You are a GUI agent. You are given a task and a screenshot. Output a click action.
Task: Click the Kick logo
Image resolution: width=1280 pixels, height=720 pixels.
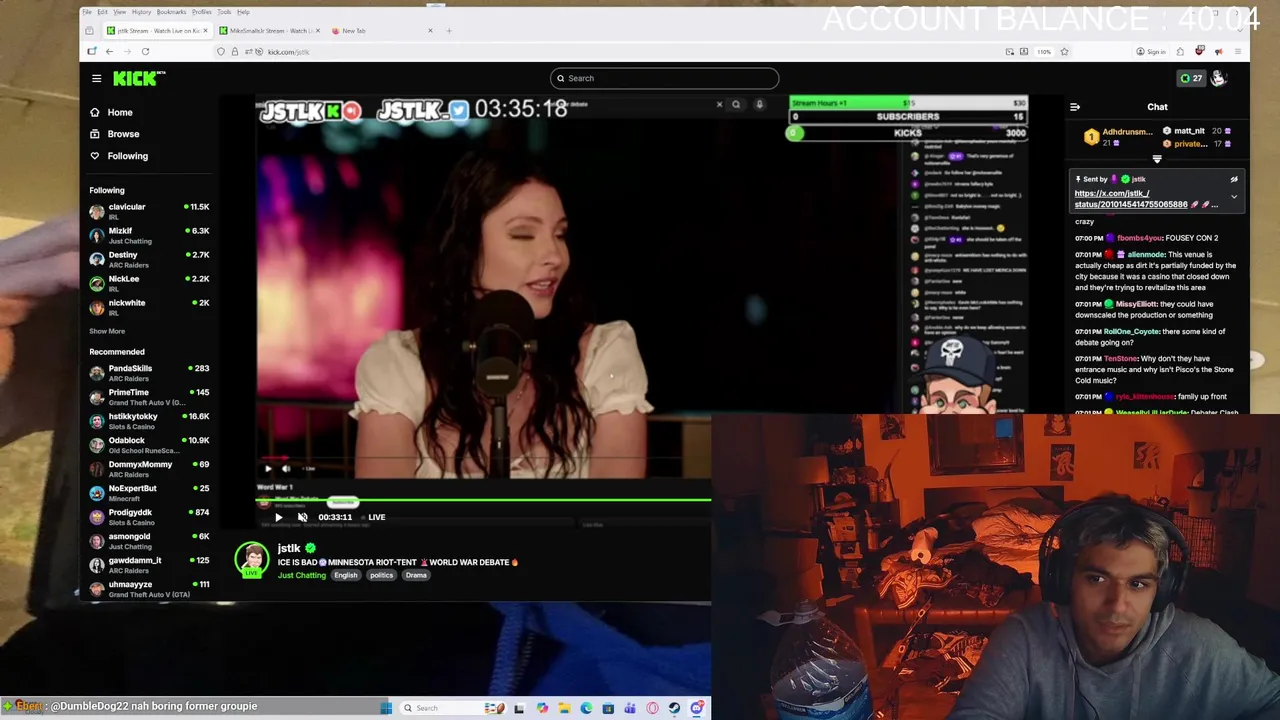coord(138,78)
